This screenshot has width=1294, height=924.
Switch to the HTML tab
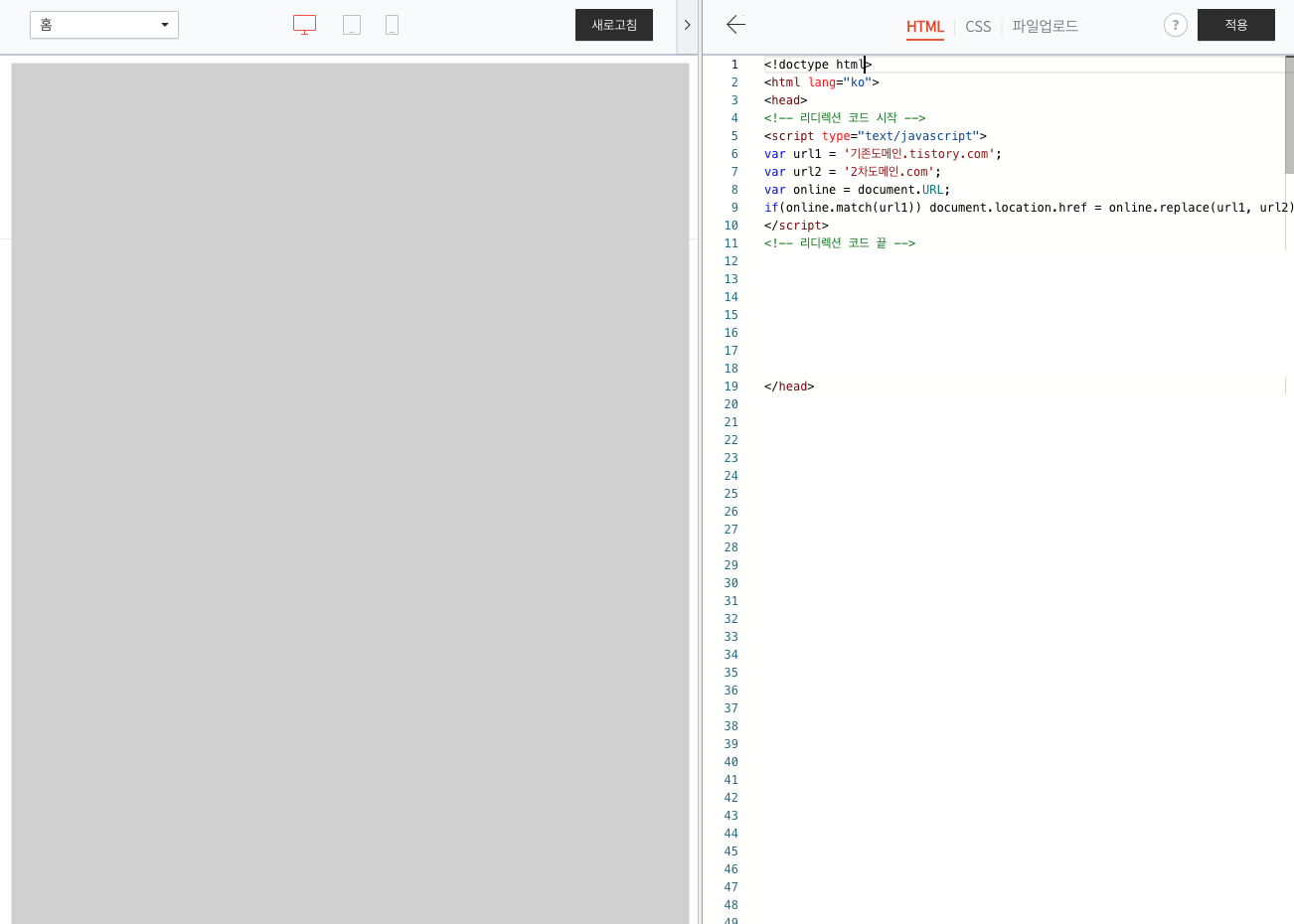(925, 27)
